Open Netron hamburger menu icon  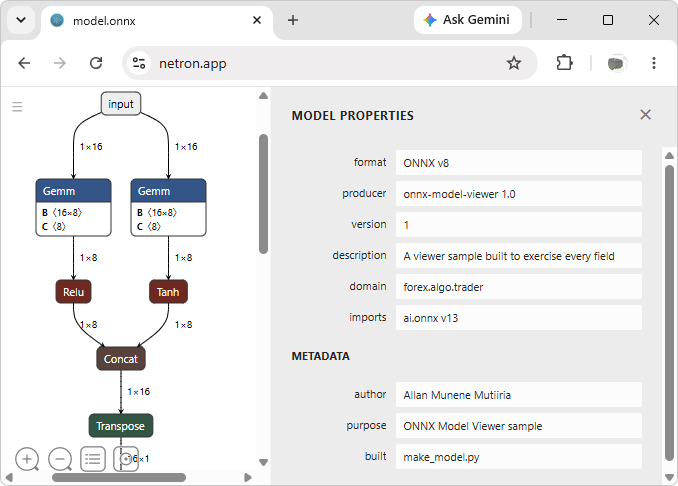(17, 106)
